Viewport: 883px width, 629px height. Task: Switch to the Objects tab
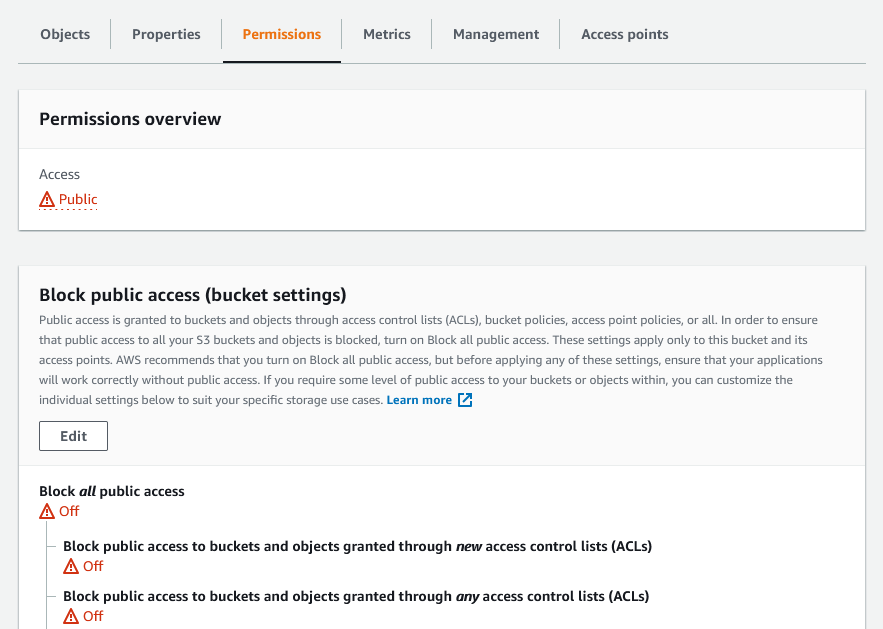[65, 34]
